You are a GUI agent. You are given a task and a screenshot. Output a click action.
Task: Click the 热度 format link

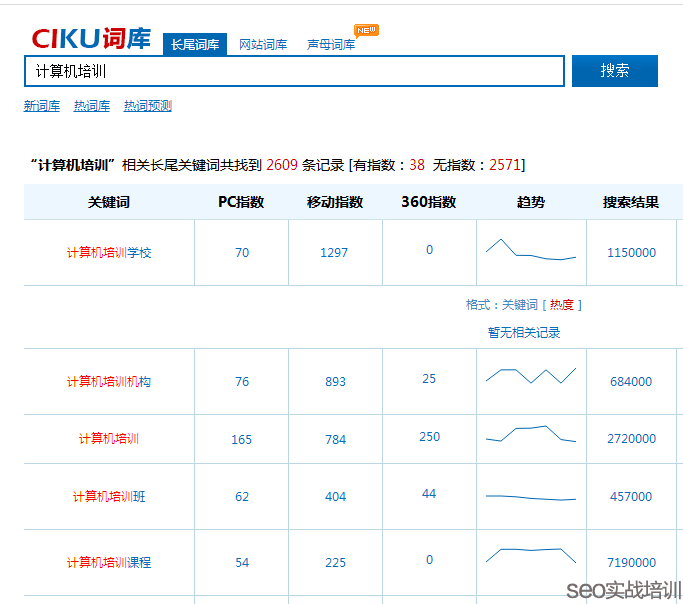(563, 305)
